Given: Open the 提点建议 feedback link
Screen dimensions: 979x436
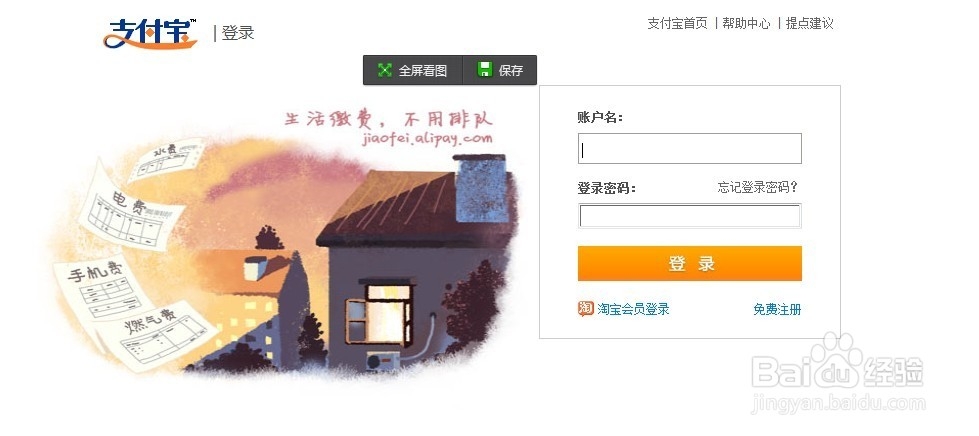Looking at the screenshot, I should 809,24.
